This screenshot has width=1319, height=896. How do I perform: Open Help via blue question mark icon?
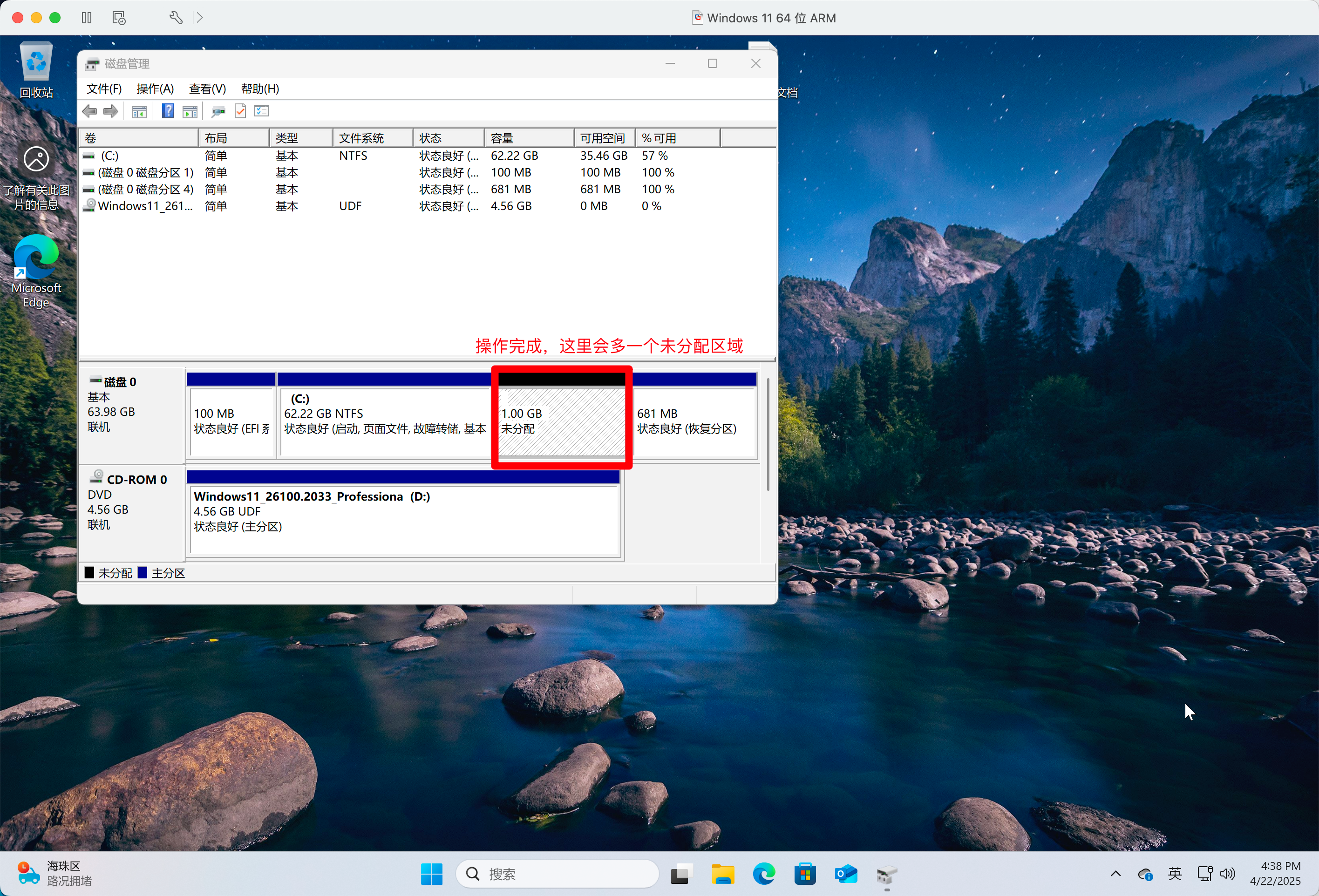click(168, 111)
